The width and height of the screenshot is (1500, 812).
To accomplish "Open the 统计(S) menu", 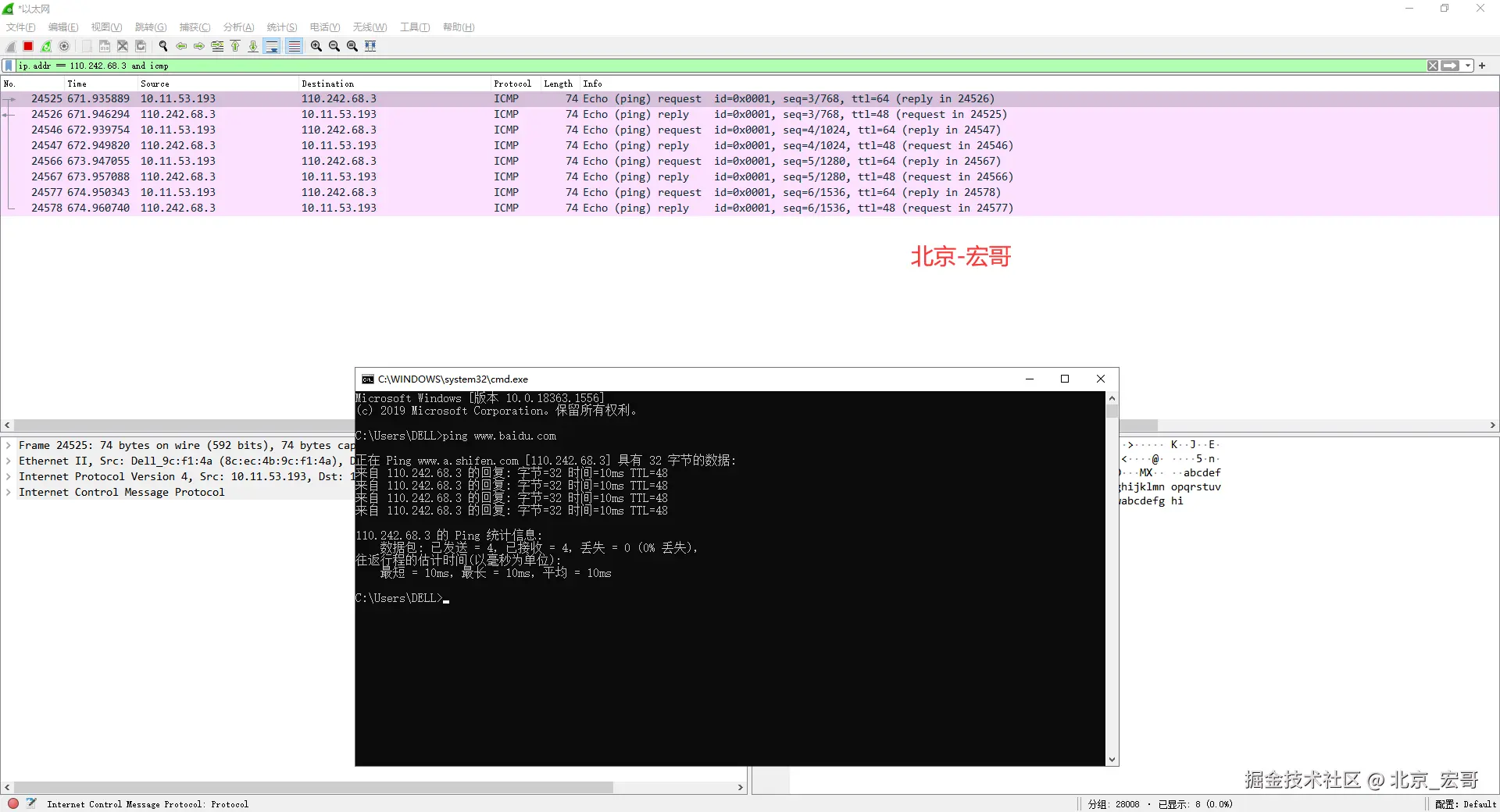I will [x=282, y=27].
